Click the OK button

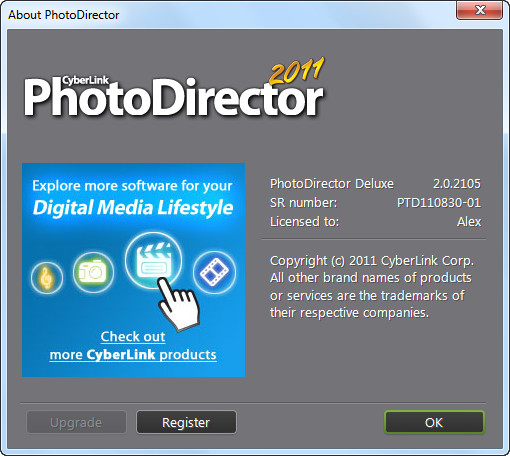pyautogui.click(x=434, y=422)
